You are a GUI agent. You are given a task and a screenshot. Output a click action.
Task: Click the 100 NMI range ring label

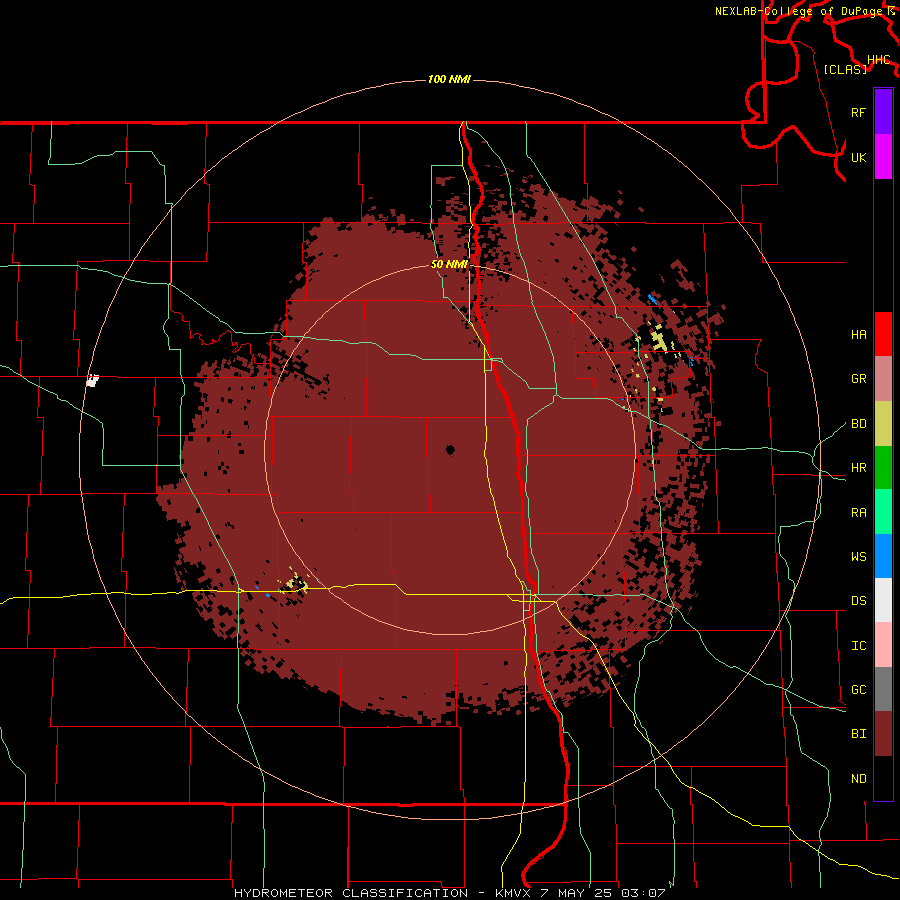[x=449, y=79]
